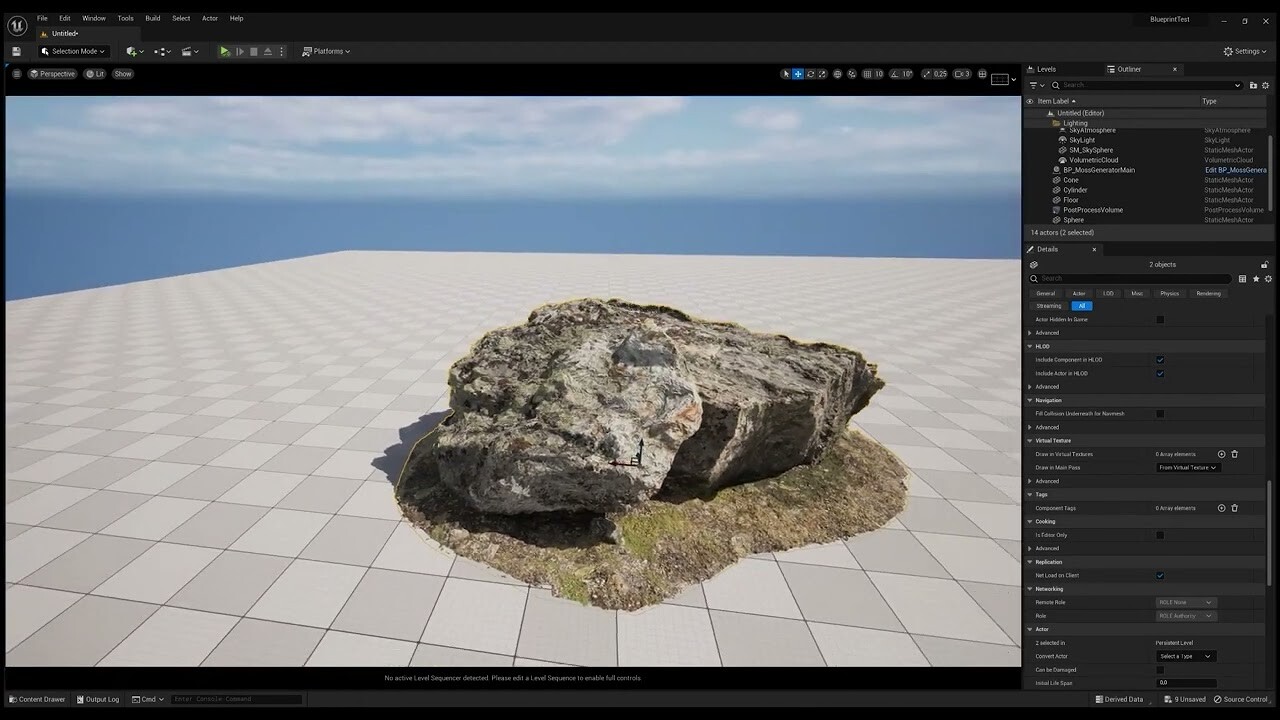The width and height of the screenshot is (1280, 720).
Task: Toggle the Details panel lock icon
Action: pyautogui.click(x=1264, y=265)
